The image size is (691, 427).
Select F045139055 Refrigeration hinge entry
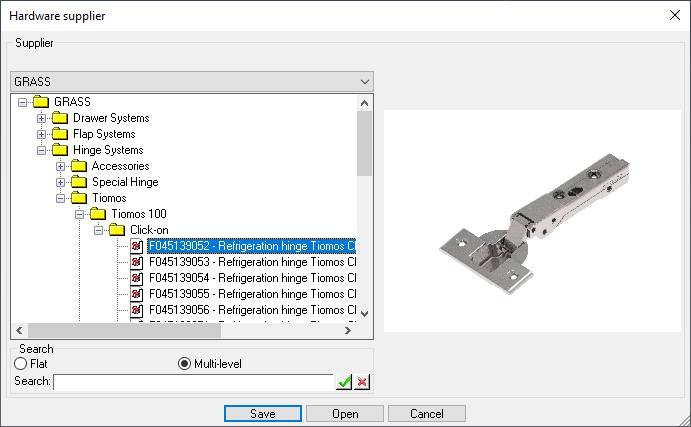[x=252, y=294]
